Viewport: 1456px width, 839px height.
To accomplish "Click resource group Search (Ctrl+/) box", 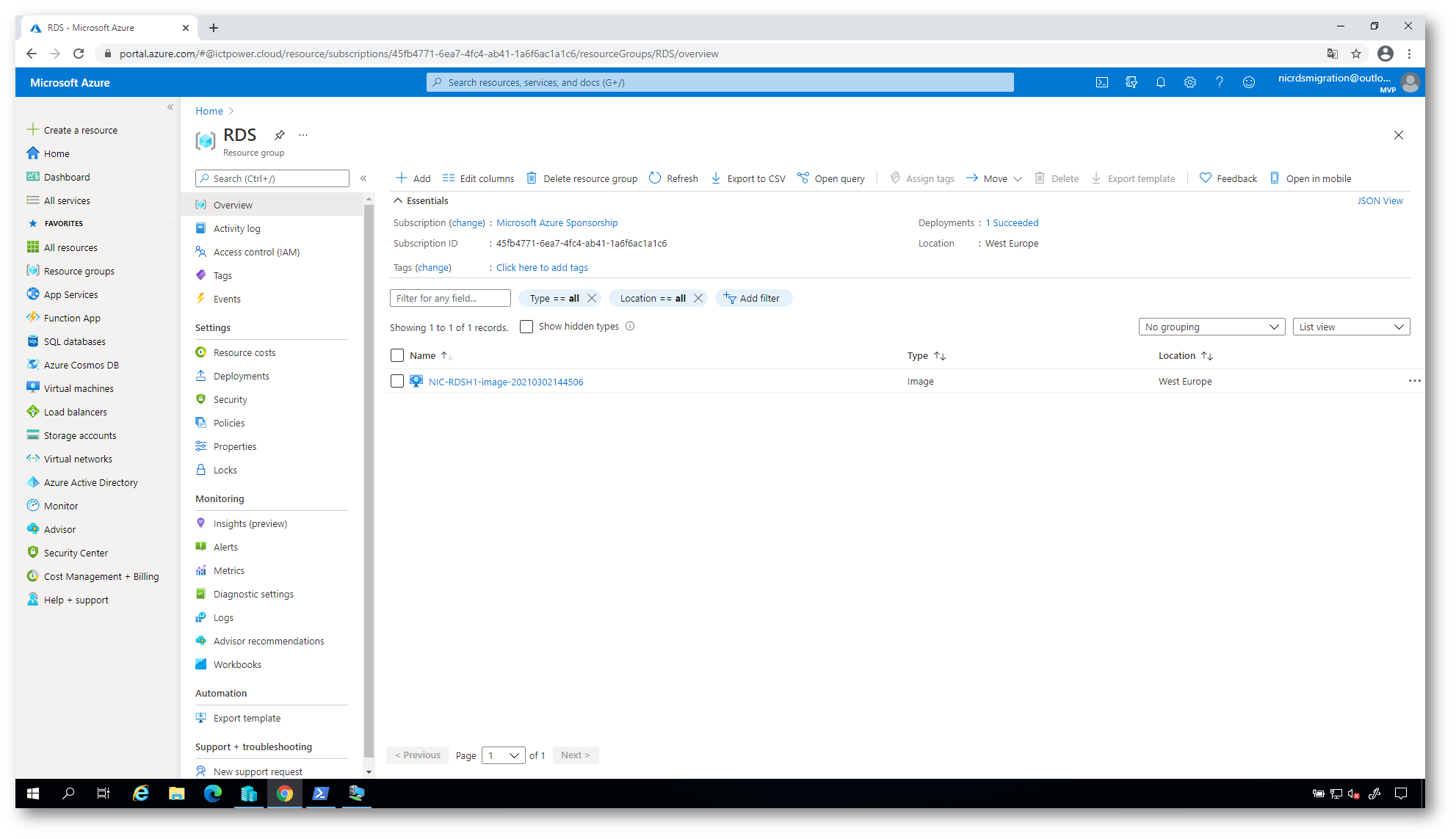I will coord(272,178).
